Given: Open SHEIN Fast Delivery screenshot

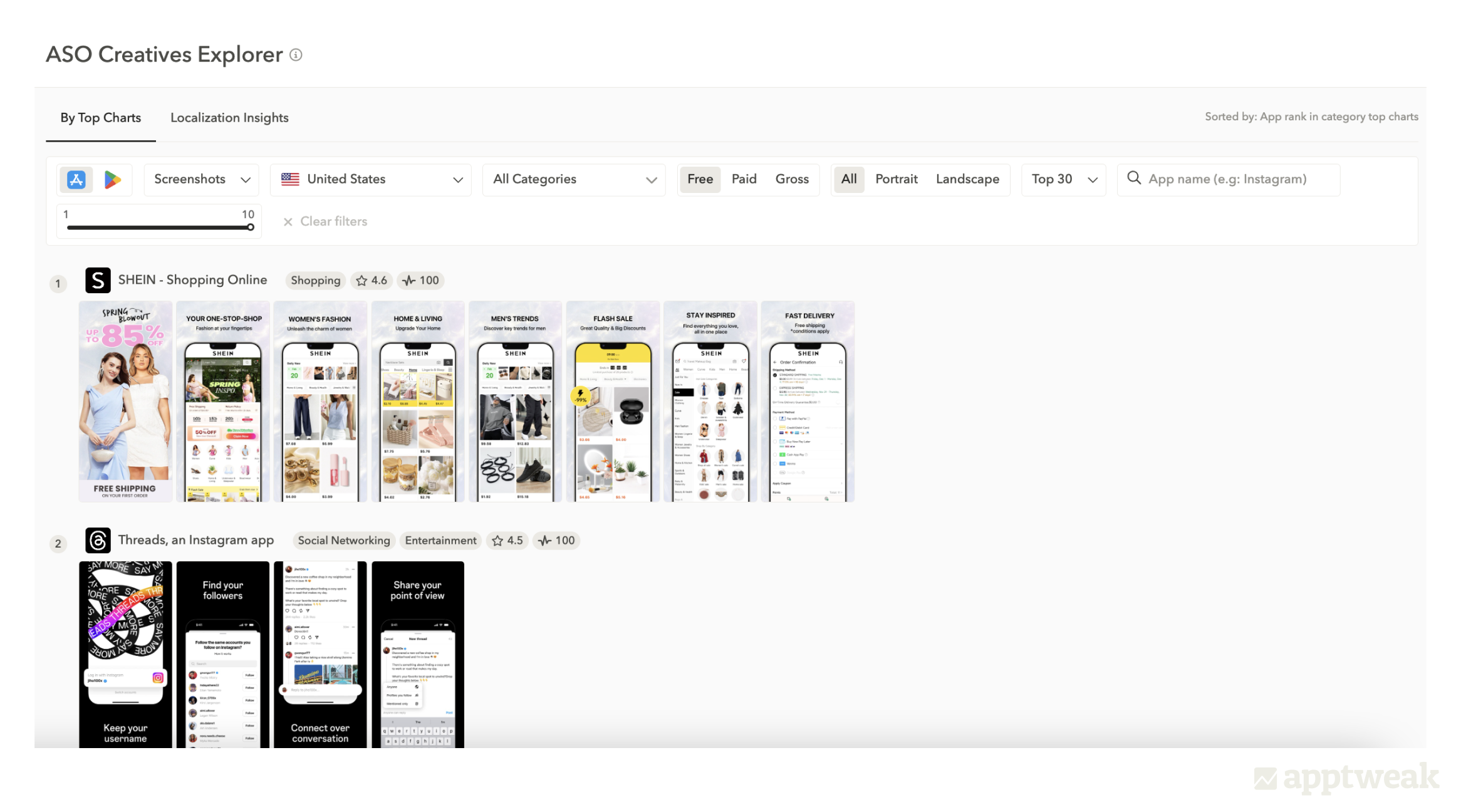Looking at the screenshot, I should point(808,402).
